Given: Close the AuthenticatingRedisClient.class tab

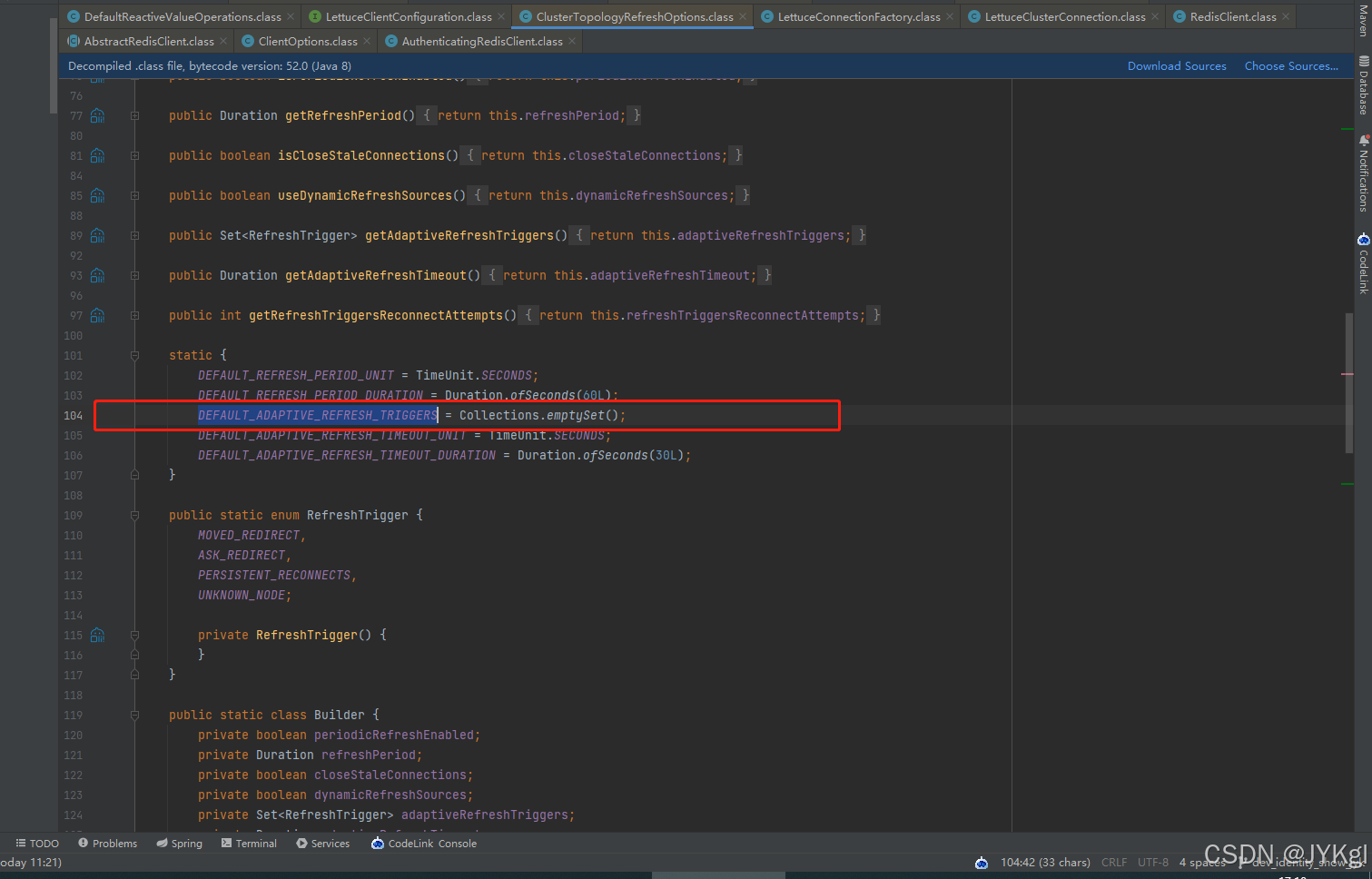Looking at the screenshot, I should point(572,41).
